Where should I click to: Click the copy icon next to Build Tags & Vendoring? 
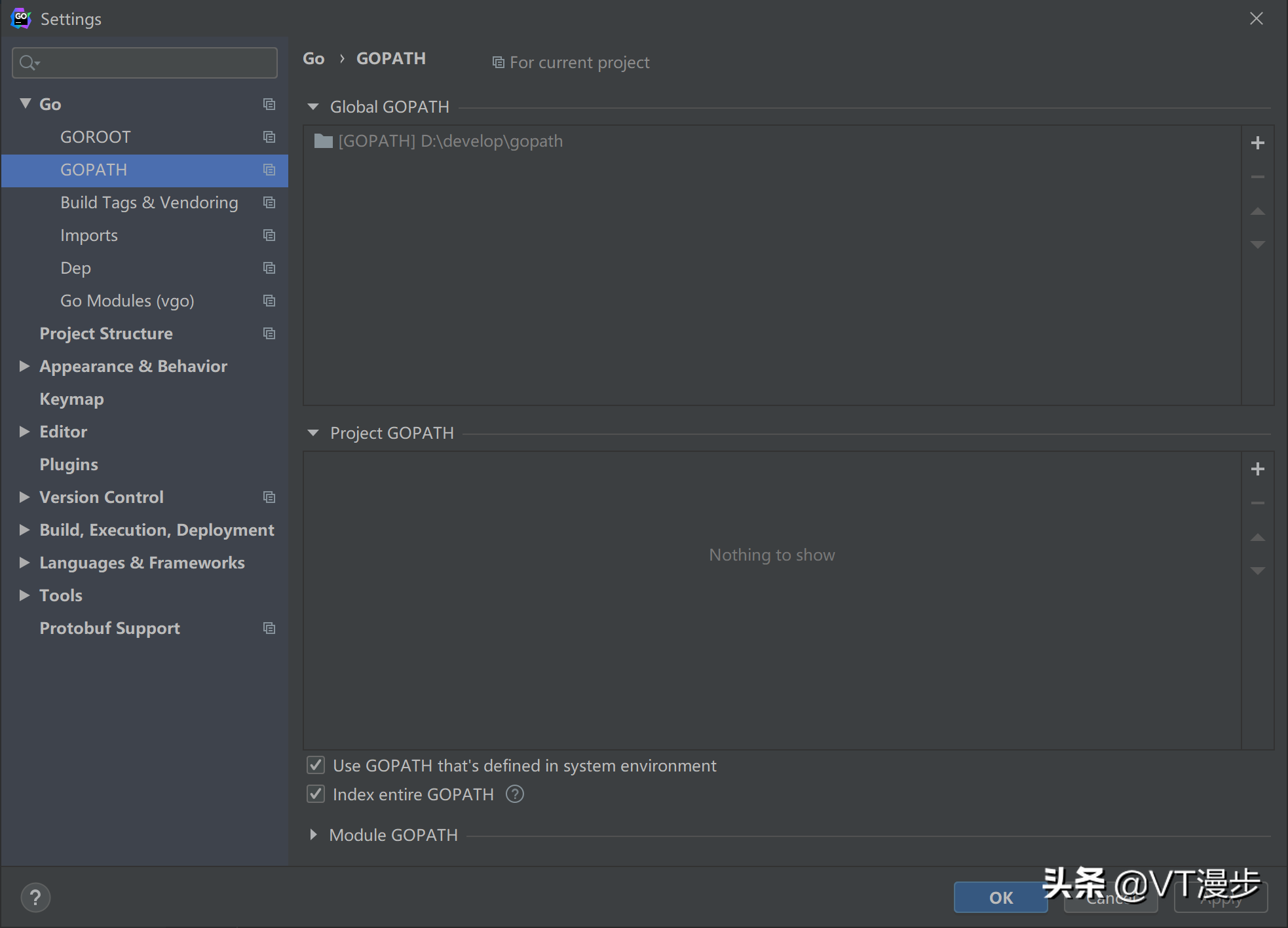tap(270, 202)
